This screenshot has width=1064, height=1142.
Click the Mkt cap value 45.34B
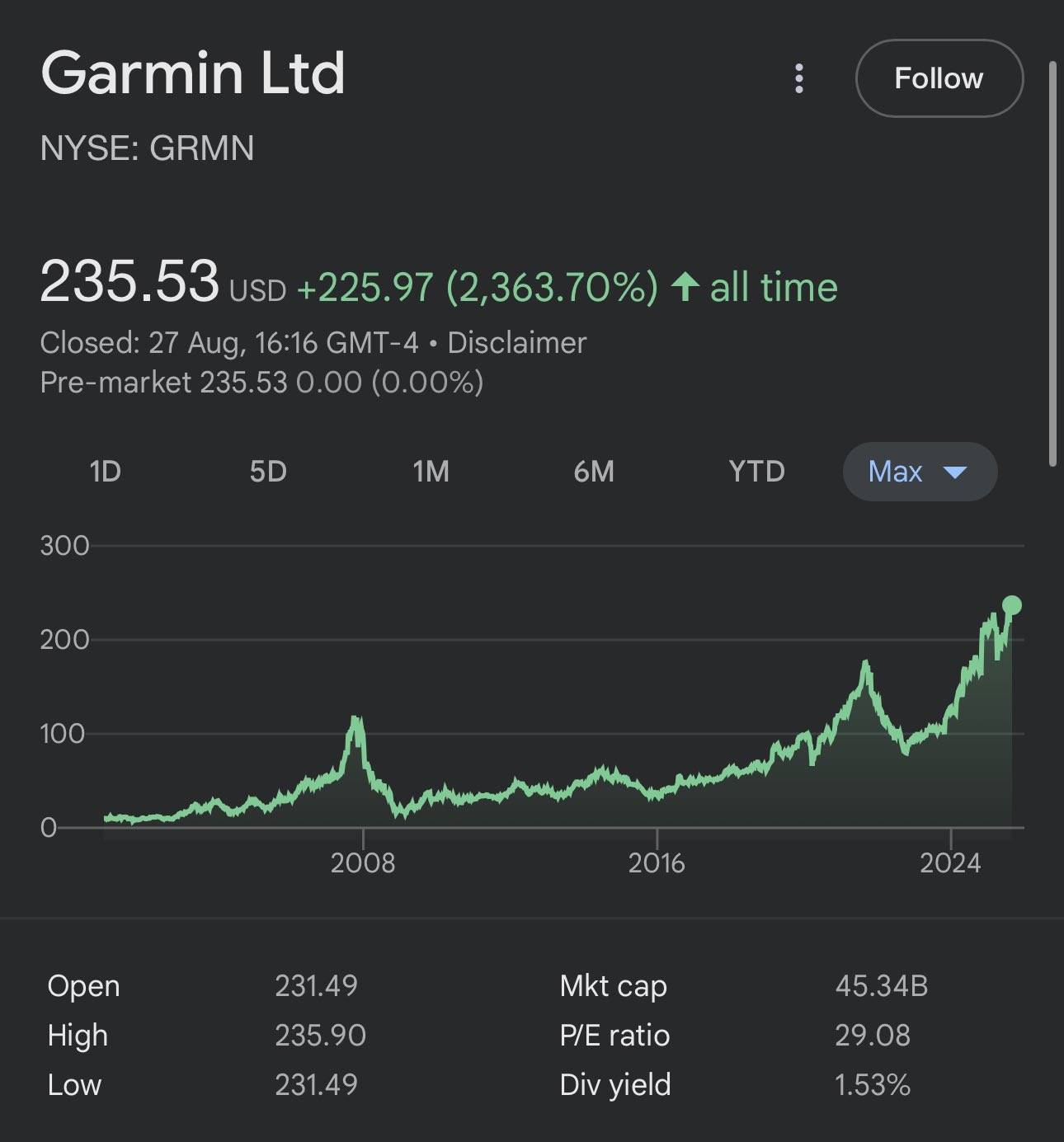pos(881,985)
